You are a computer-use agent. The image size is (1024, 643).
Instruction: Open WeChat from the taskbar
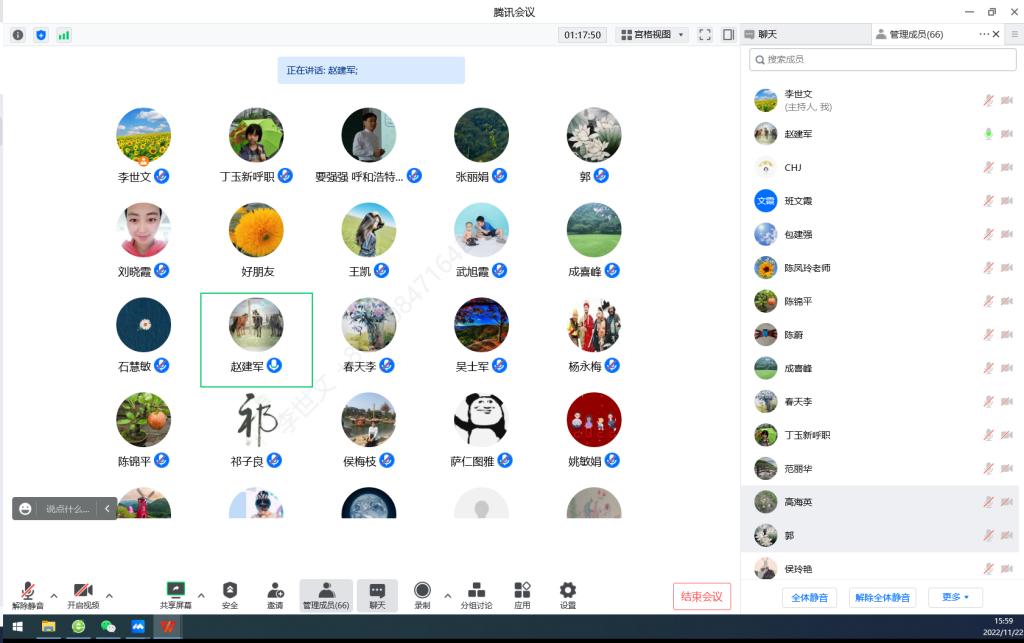pyautogui.click(x=108, y=627)
